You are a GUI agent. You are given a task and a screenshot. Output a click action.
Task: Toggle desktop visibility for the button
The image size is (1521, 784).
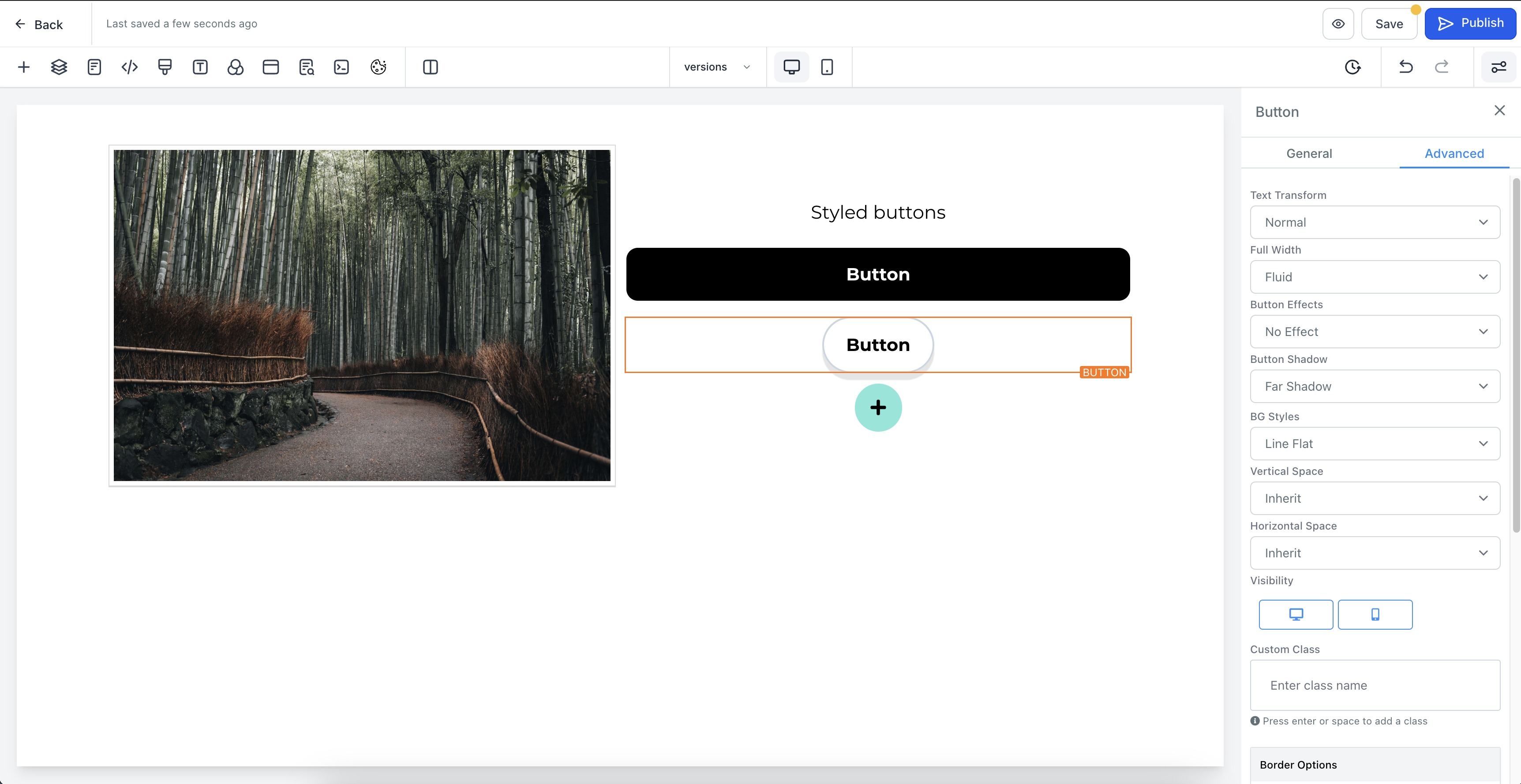[x=1296, y=615]
